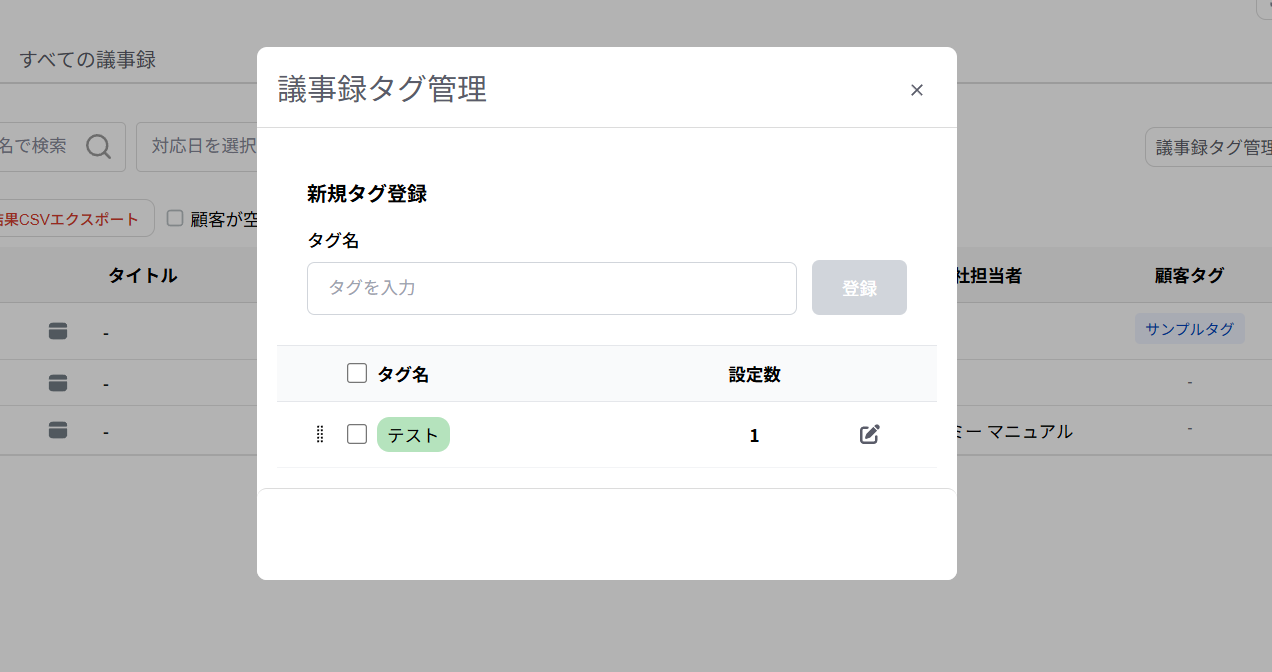Click the drag handle beside テスト tag
1272x672 pixels.
click(x=320, y=434)
